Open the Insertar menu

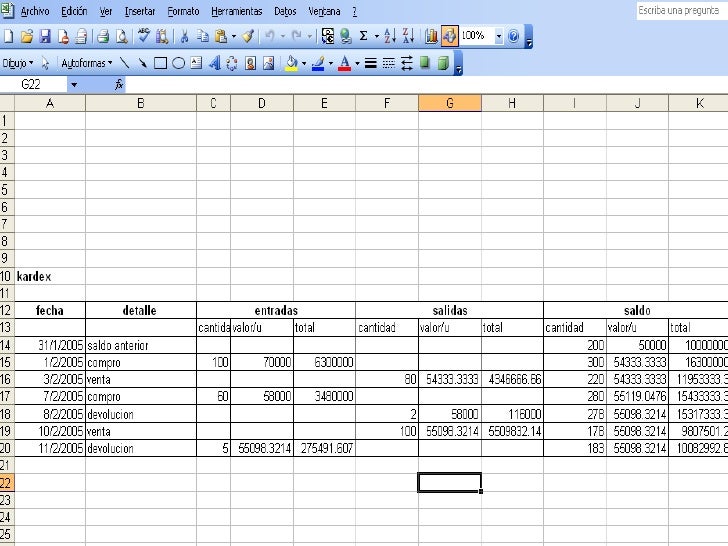140,11
